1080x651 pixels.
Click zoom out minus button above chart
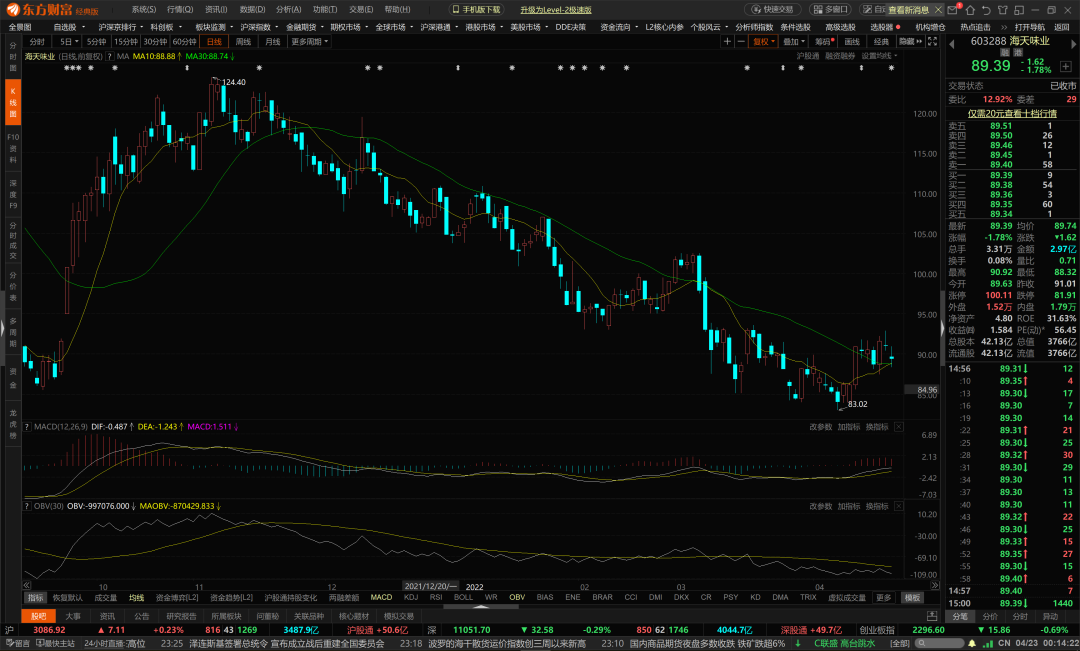740,41
